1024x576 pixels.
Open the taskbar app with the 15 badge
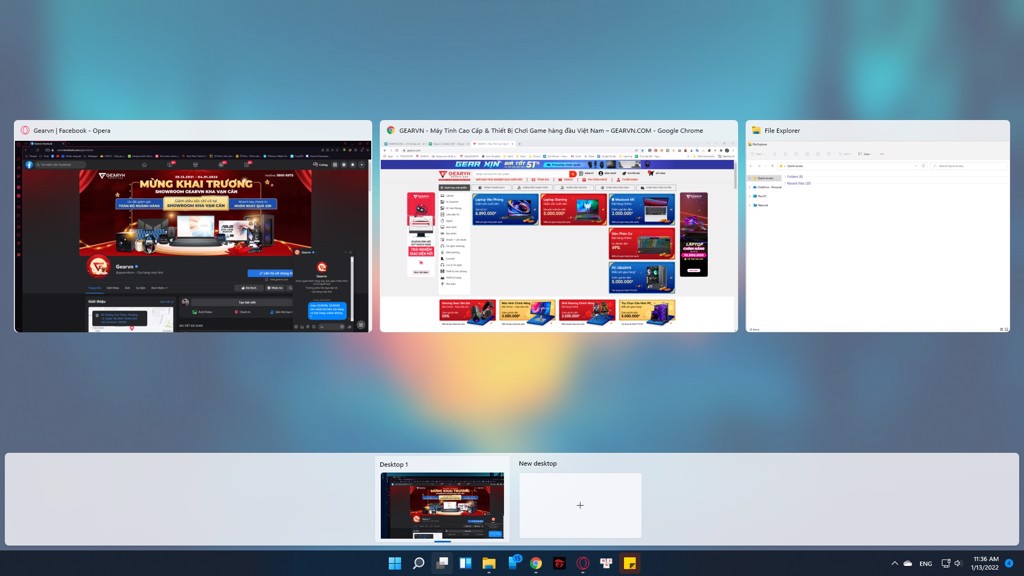[513, 562]
